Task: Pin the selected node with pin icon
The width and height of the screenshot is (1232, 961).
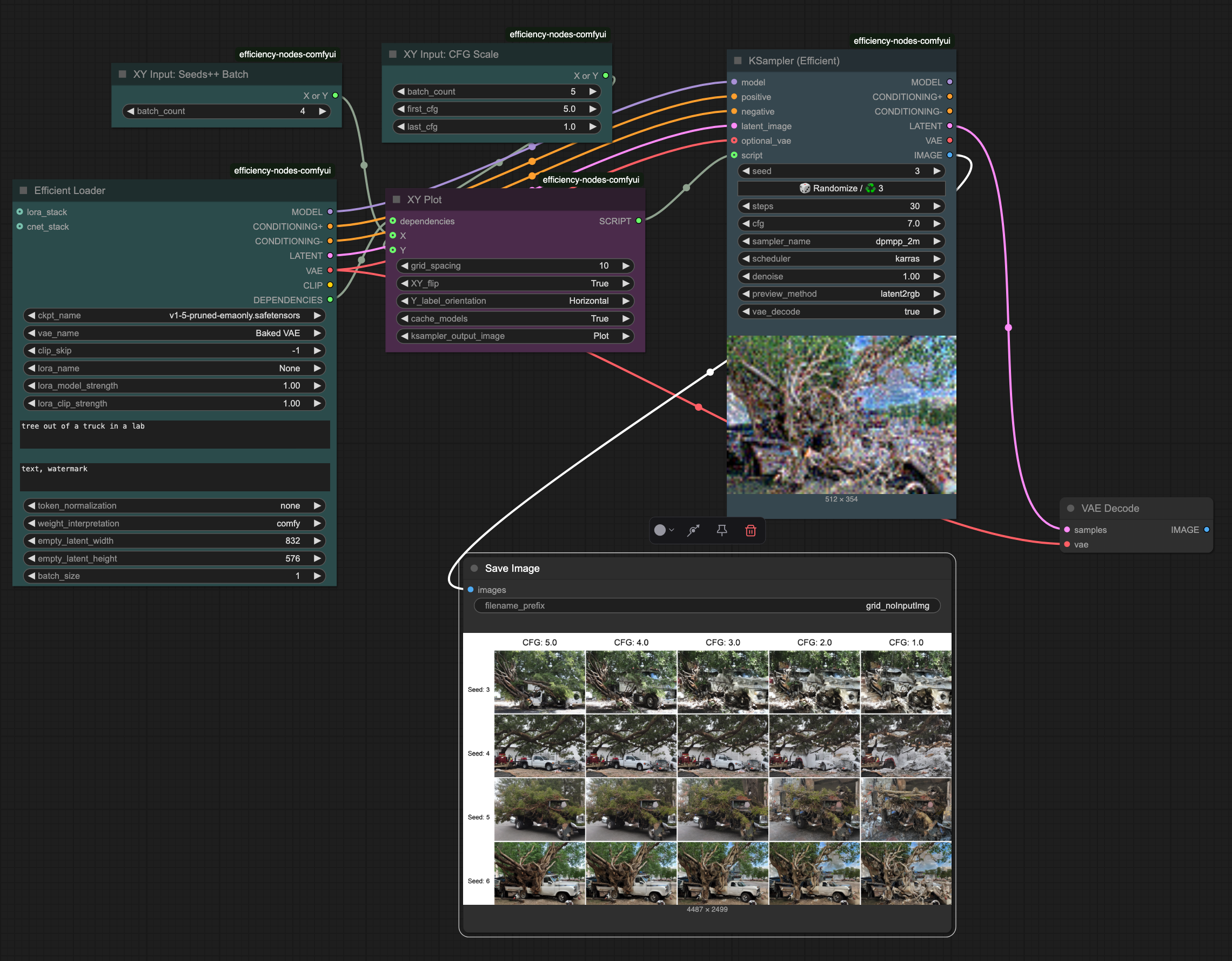Action: 721,530
